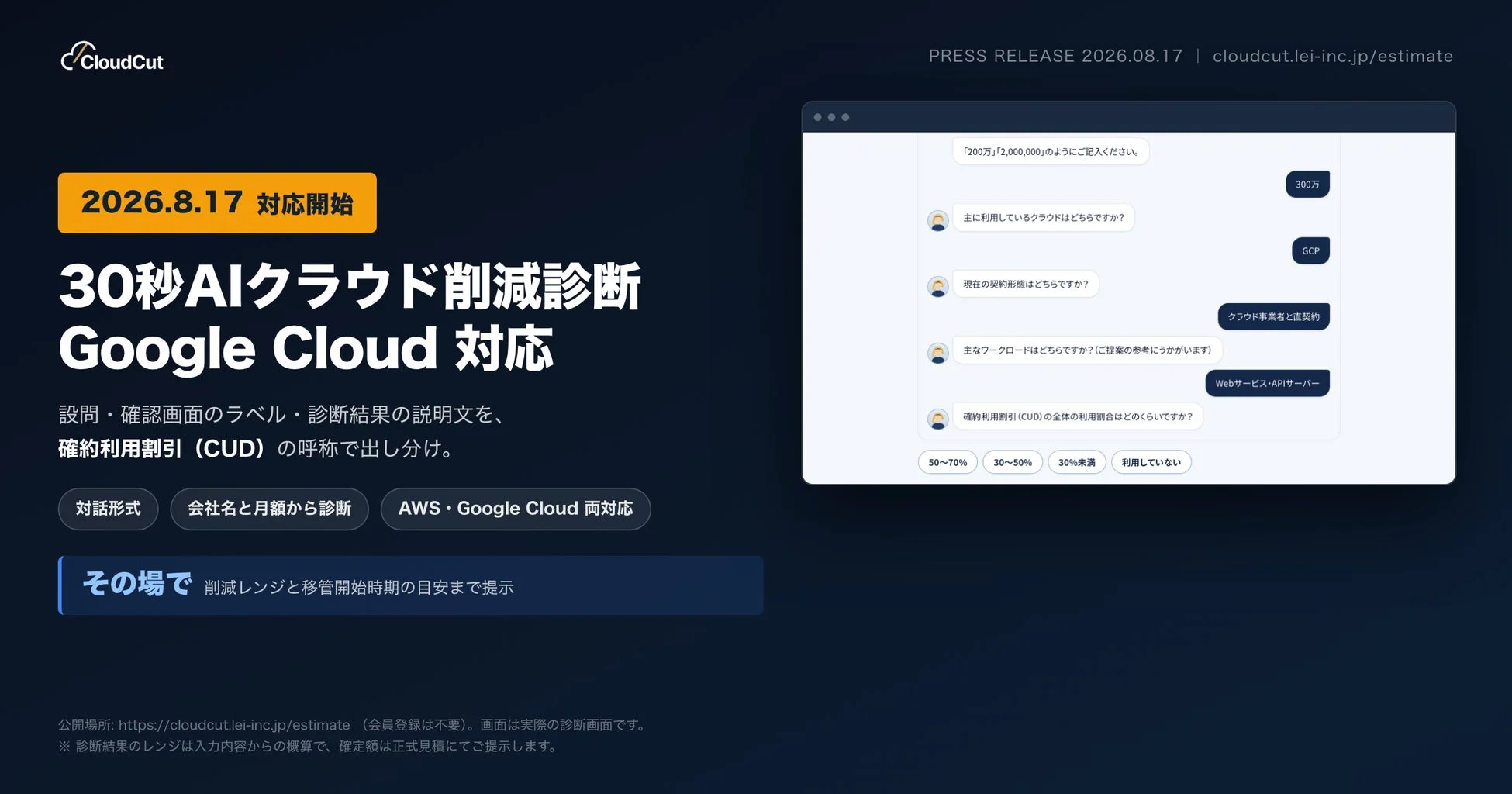
Task: Click the bot avatar beside ワークロード question
Action: pyautogui.click(x=938, y=354)
